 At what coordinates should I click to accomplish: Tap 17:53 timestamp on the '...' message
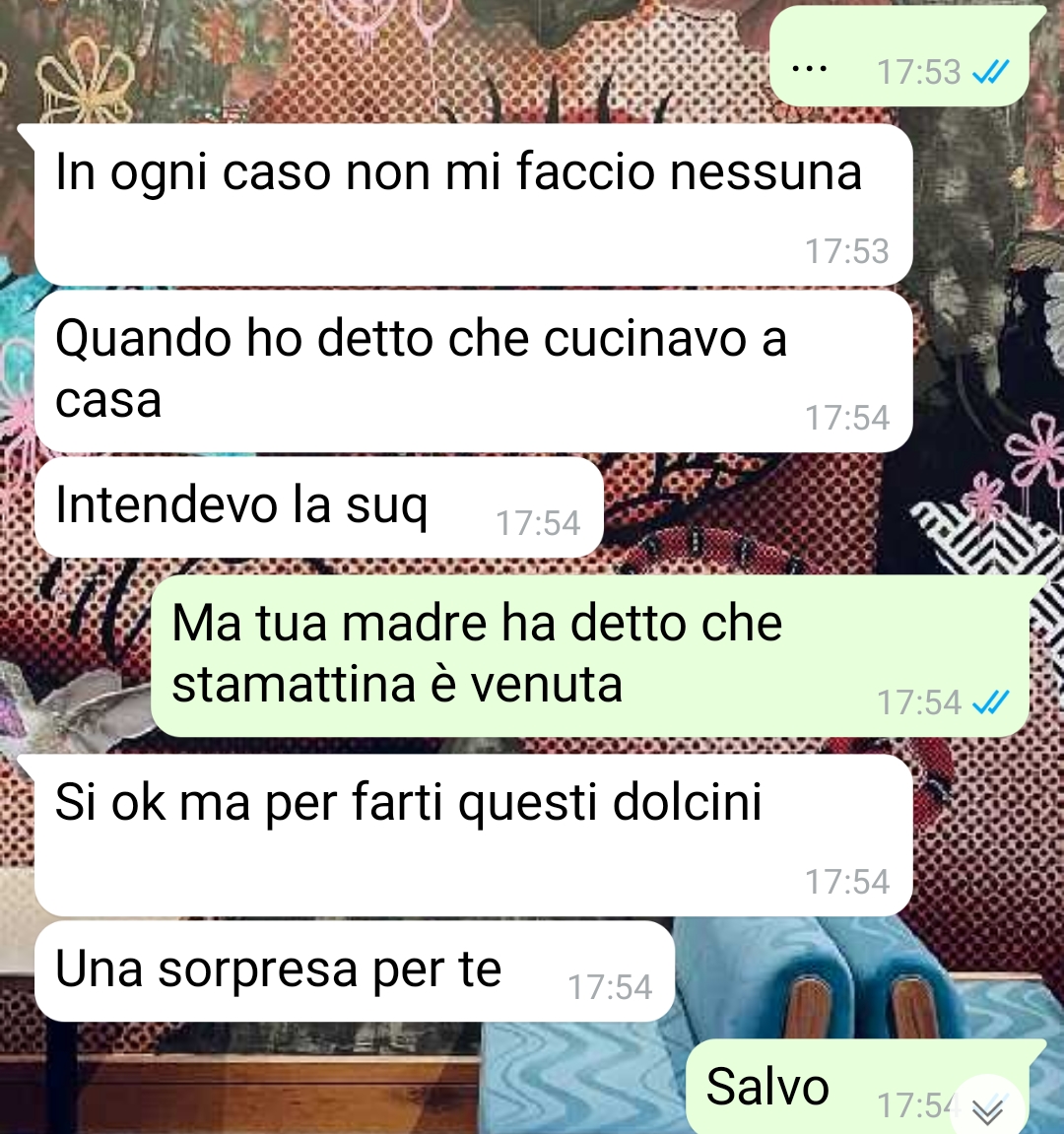[918, 72]
